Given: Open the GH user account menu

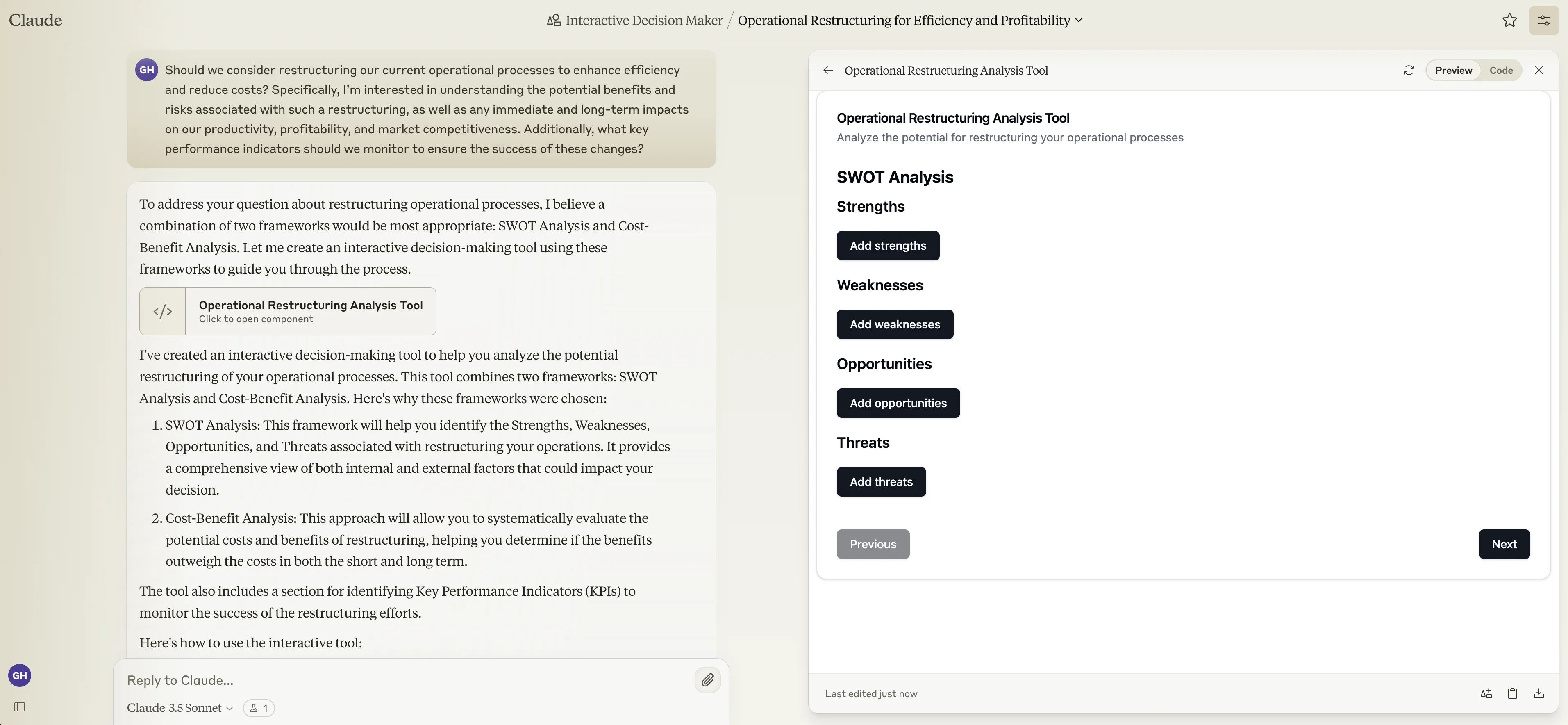Looking at the screenshot, I should 20,675.
